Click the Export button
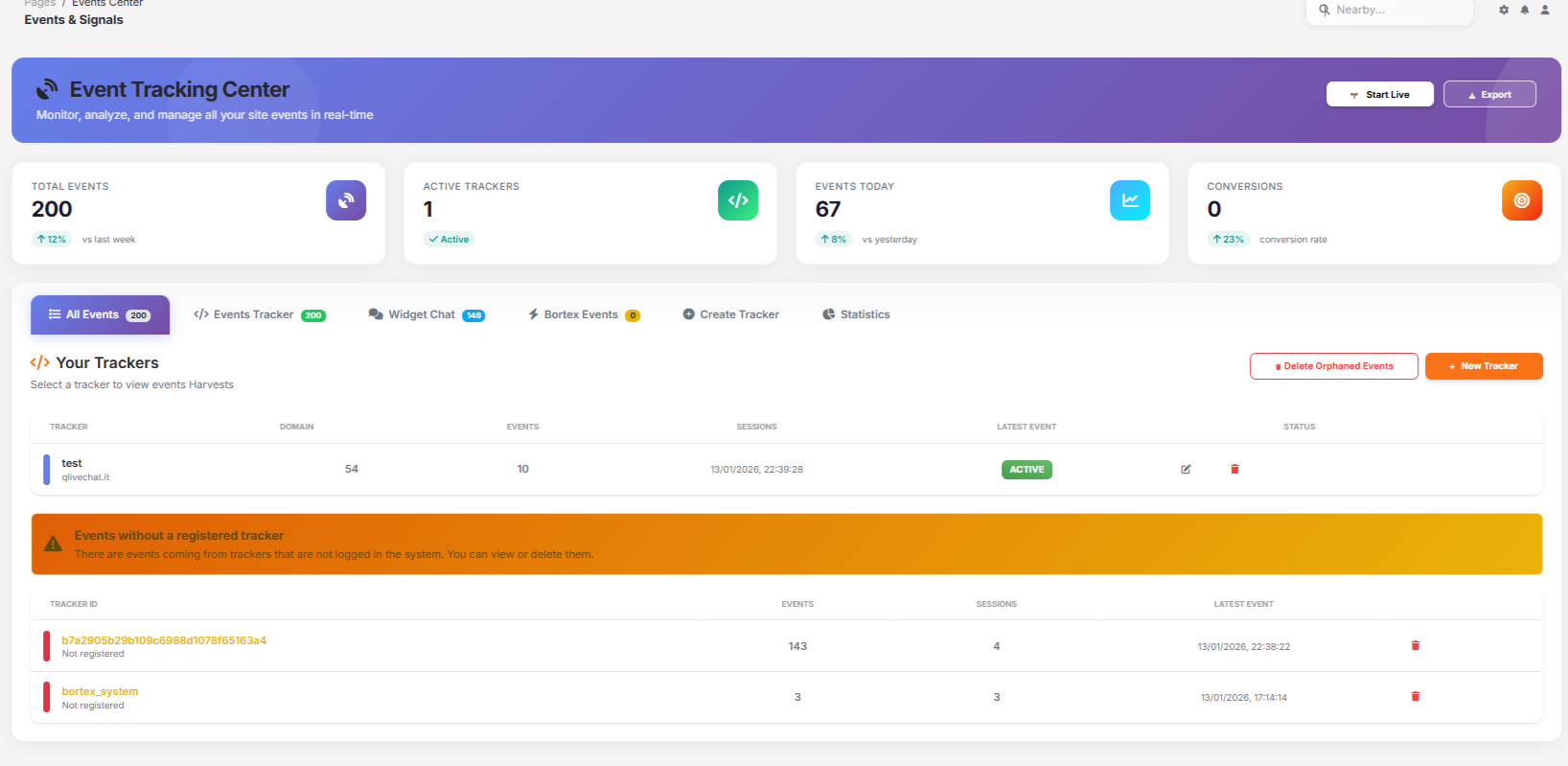Screen dimensions: 1568x766 pyautogui.click(x=1489, y=94)
